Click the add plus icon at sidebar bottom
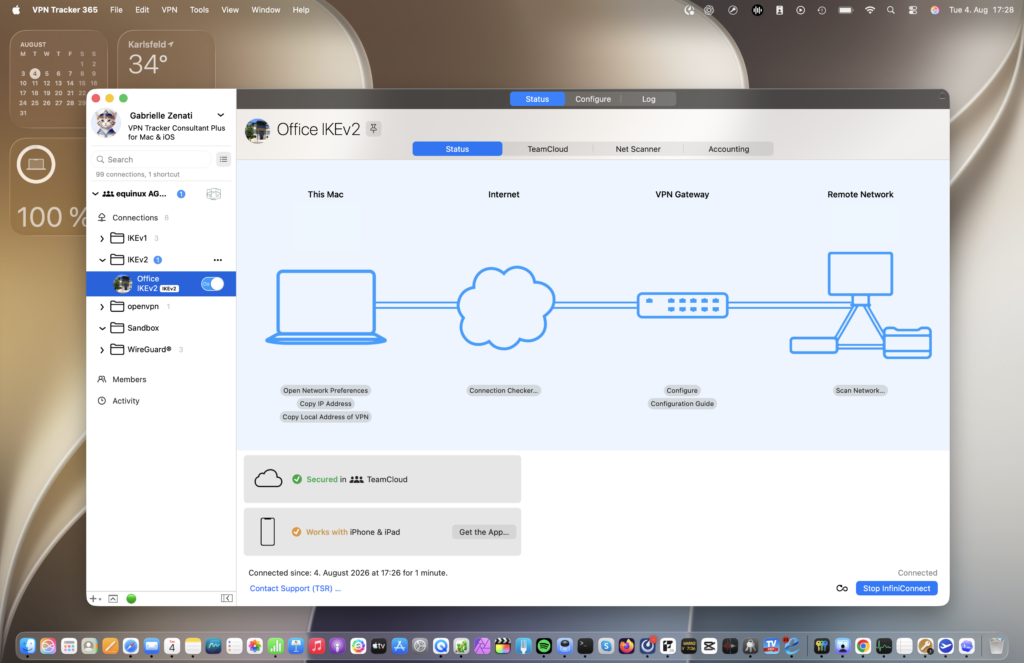The image size is (1024, 663). pos(93,598)
